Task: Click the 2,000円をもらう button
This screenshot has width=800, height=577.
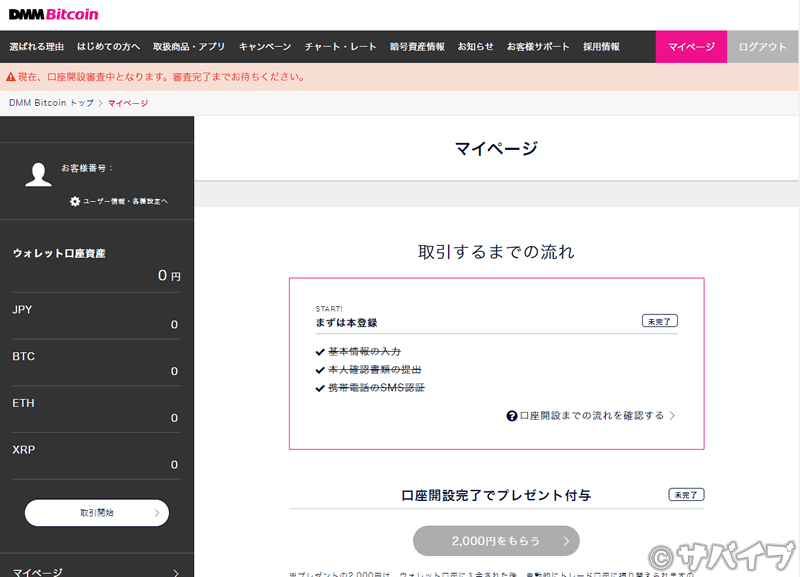Action: [x=496, y=541]
